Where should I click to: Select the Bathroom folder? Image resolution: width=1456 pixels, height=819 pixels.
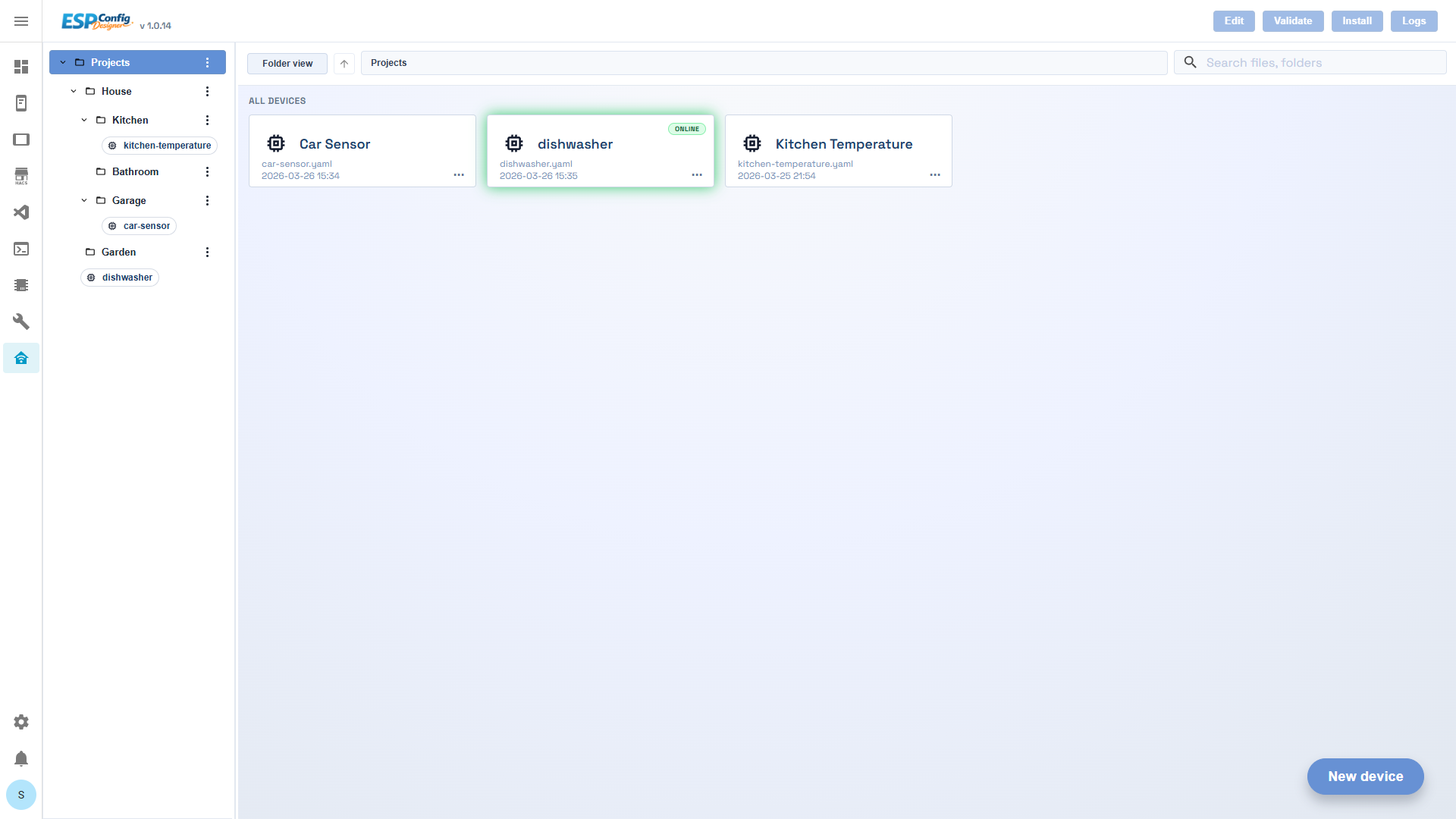coord(135,171)
